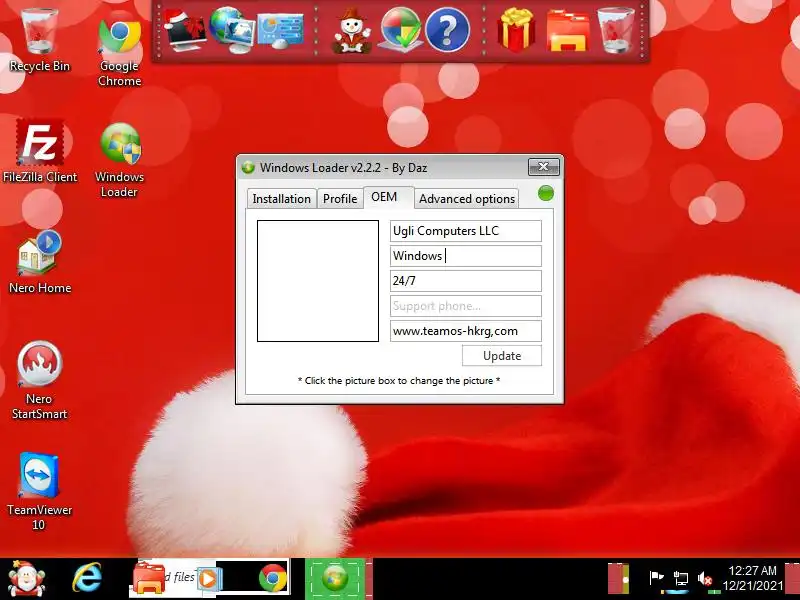The height and width of the screenshot is (600, 800).
Task: Select the Nero StartSmart desktop icon
Action: click(39, 381)
